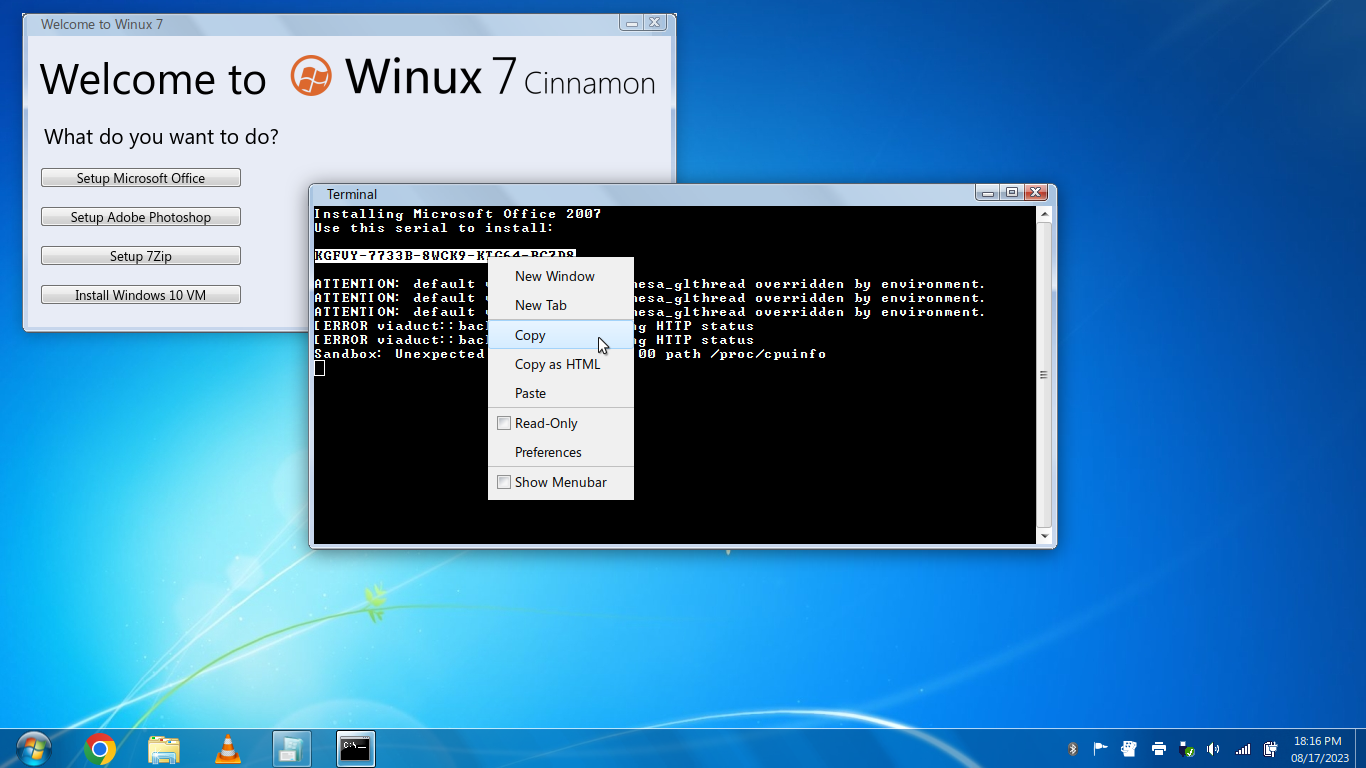Click the Setup 7Zip button

141,256
